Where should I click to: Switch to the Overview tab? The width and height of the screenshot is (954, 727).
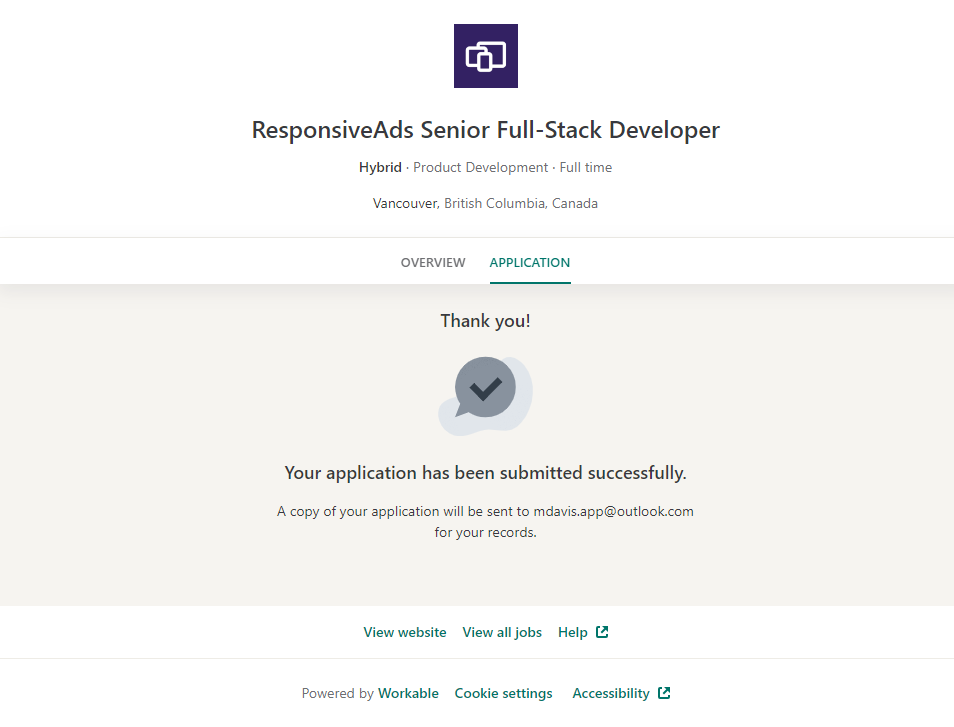coord(433,263)
